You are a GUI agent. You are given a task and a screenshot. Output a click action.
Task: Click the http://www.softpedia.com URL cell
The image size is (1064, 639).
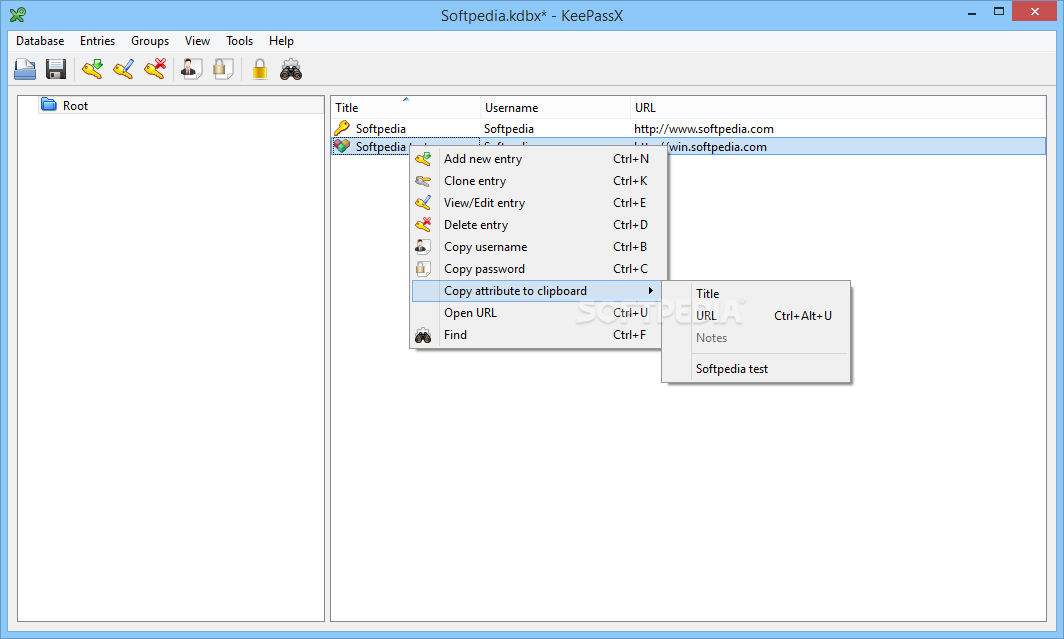(x=704, y=128)
